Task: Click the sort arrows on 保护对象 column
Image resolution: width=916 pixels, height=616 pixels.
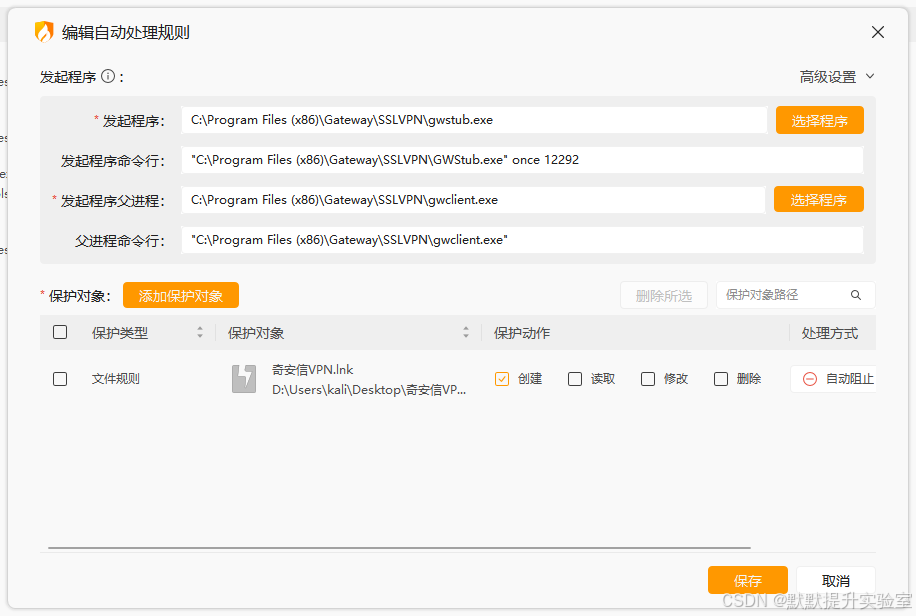Action: pyautogui.click(x=466, y=333)
